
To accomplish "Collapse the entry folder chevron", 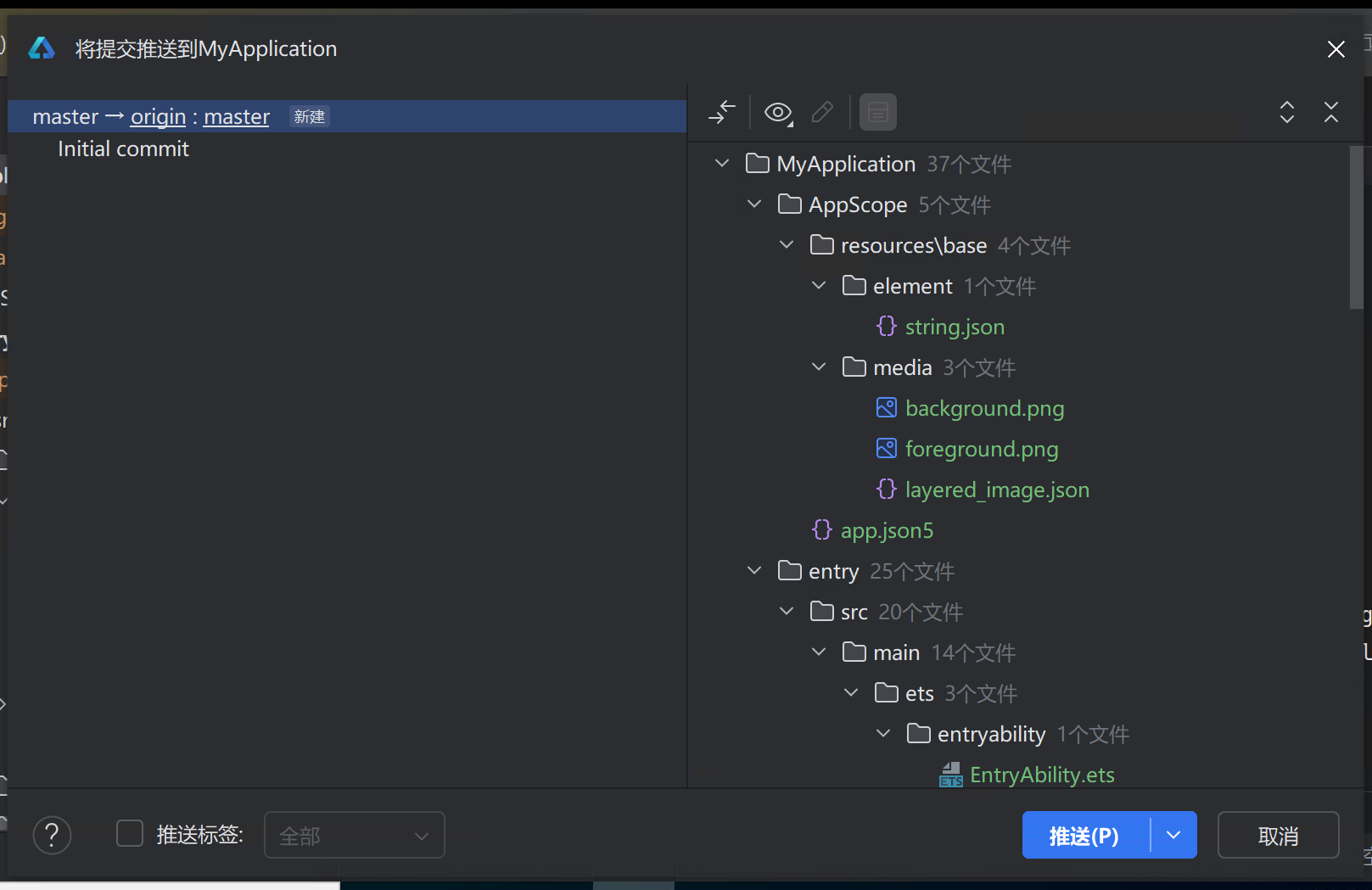I will (754, 570).
